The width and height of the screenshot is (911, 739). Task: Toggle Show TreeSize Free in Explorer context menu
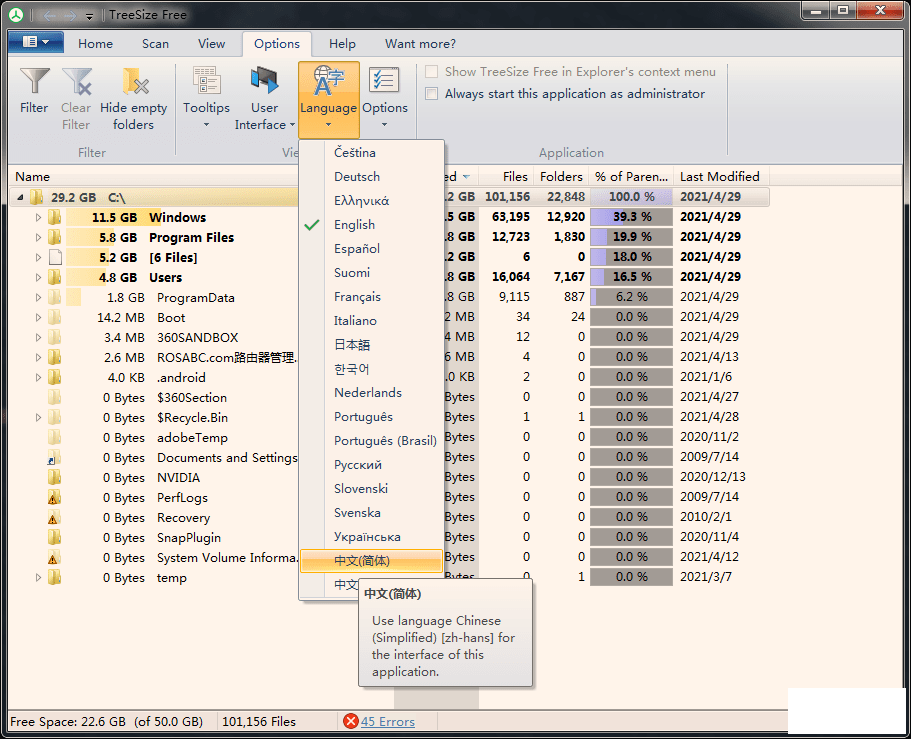click(431, 71)
